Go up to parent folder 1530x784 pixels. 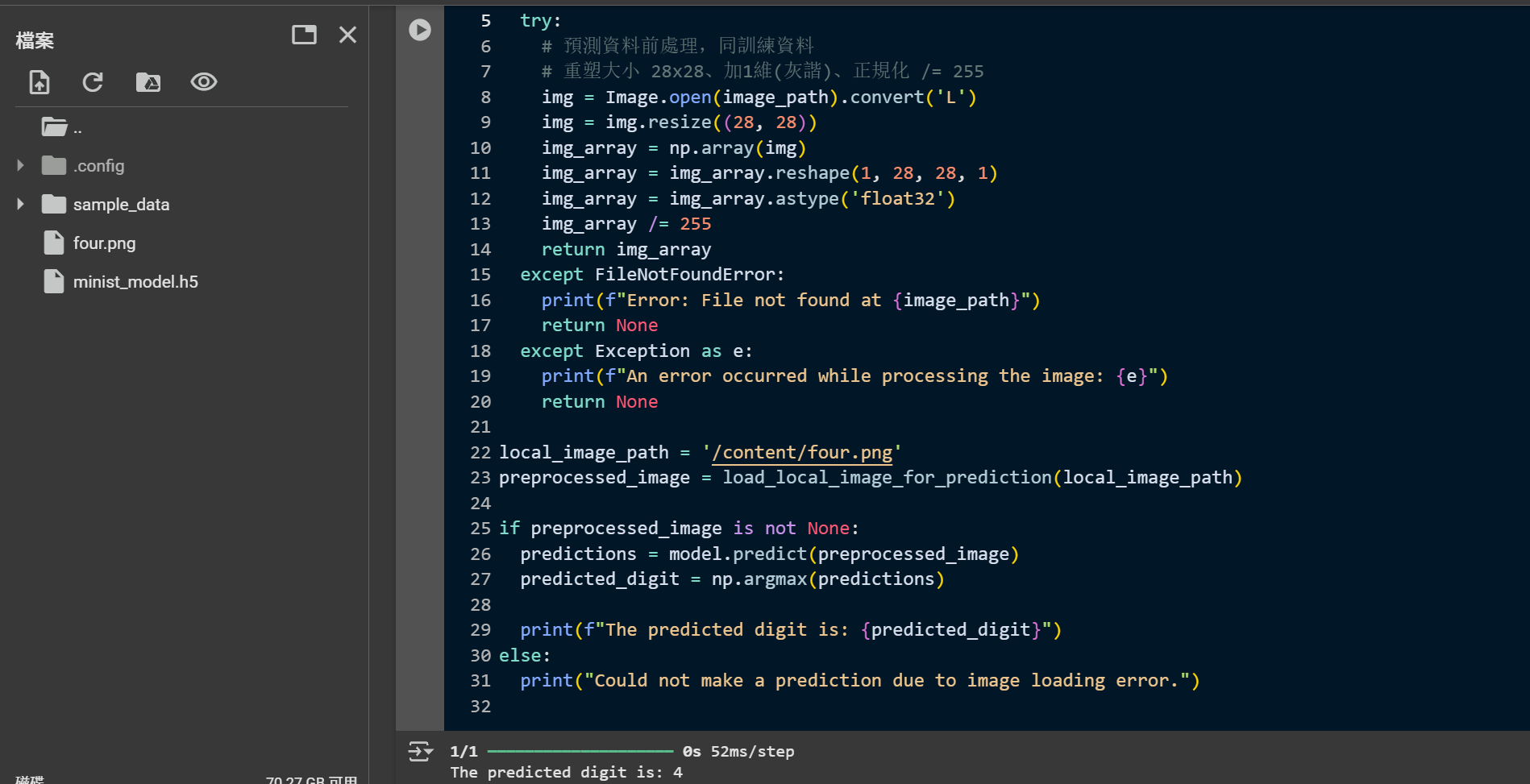pos(62,127)
